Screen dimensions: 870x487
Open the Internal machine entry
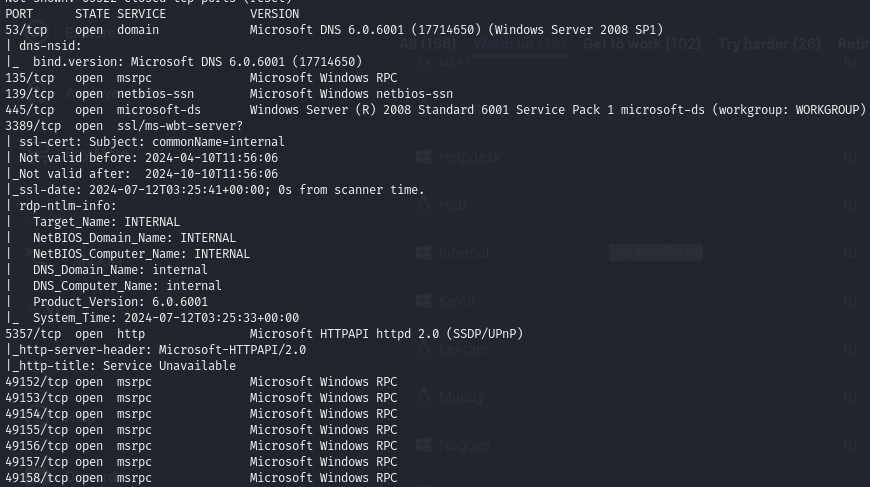click(465, 253)
